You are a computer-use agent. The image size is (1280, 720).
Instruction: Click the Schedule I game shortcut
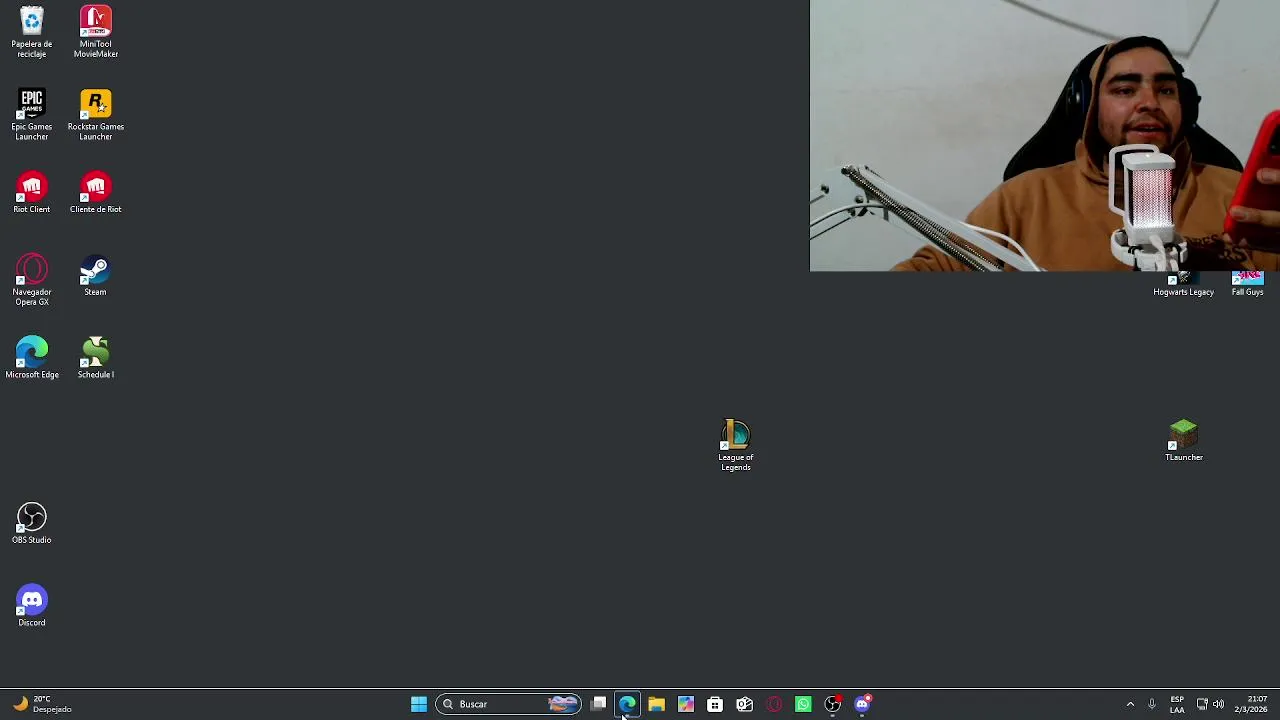click(96, 358)
